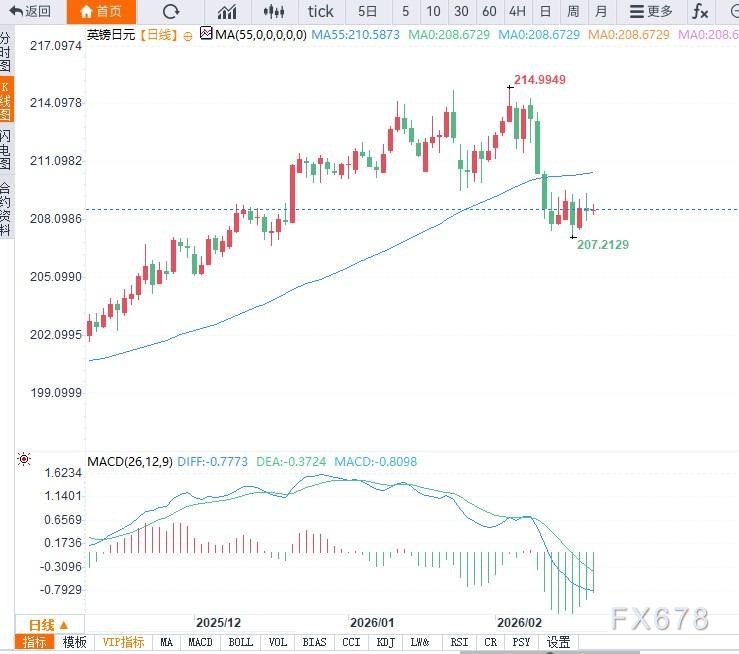Select the 4H timeframe
Viewport: 739px width, 654px height.
[517, 12]
